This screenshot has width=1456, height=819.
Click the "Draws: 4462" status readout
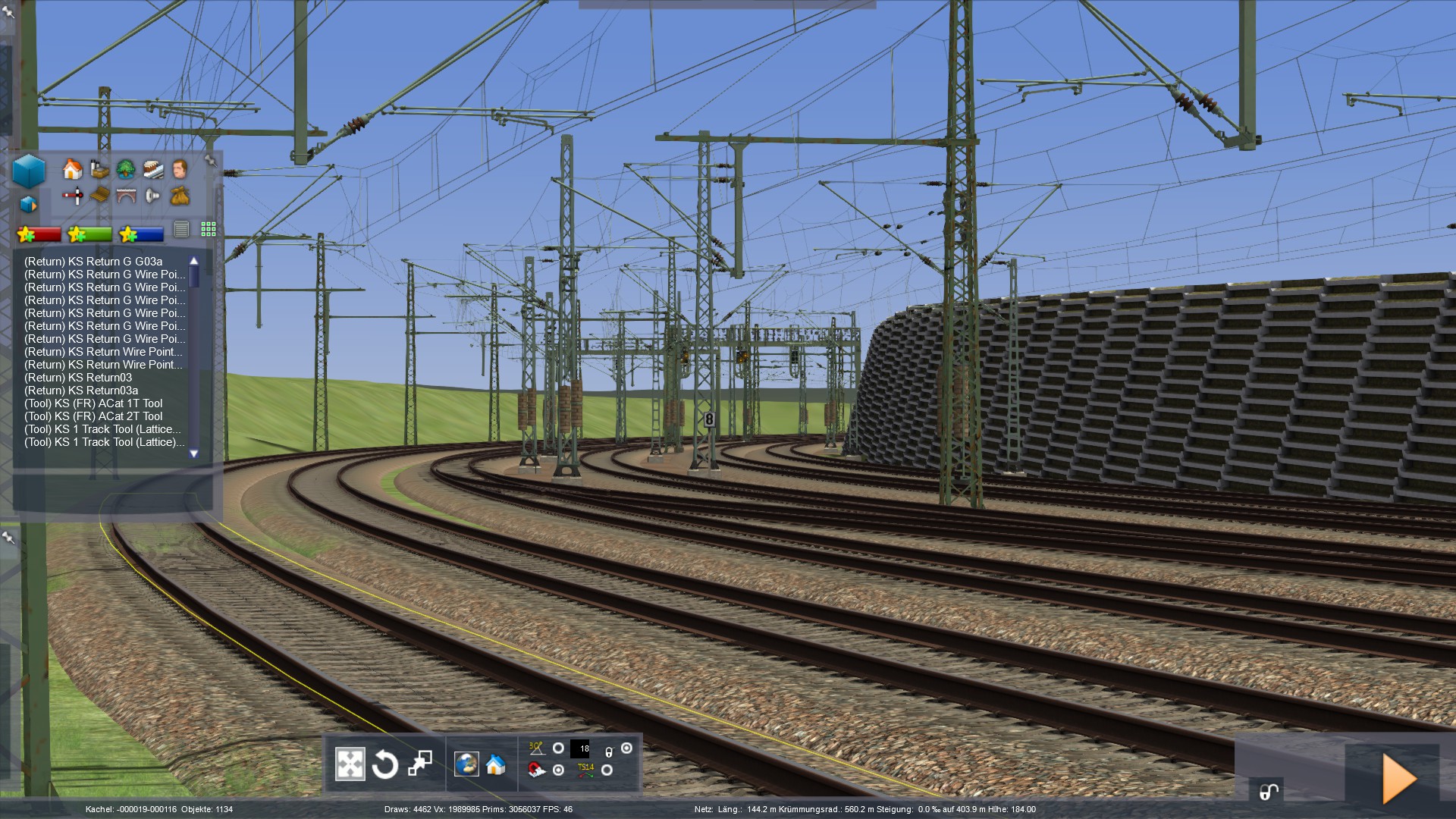click(407, 810)
